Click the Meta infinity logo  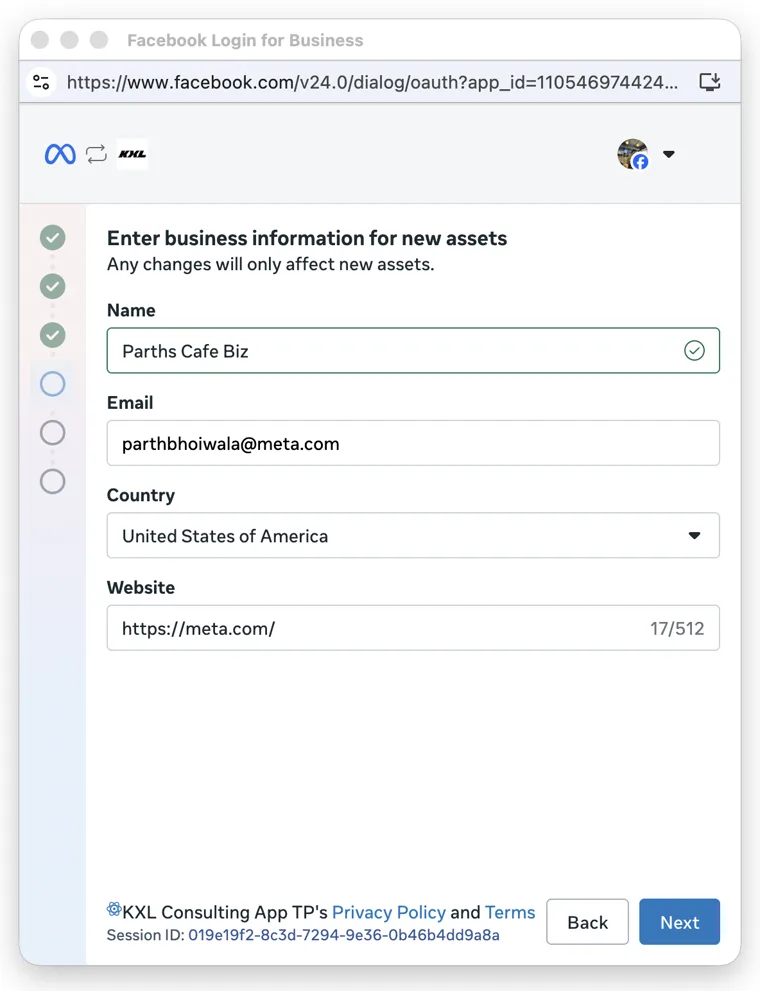point(60,154)
